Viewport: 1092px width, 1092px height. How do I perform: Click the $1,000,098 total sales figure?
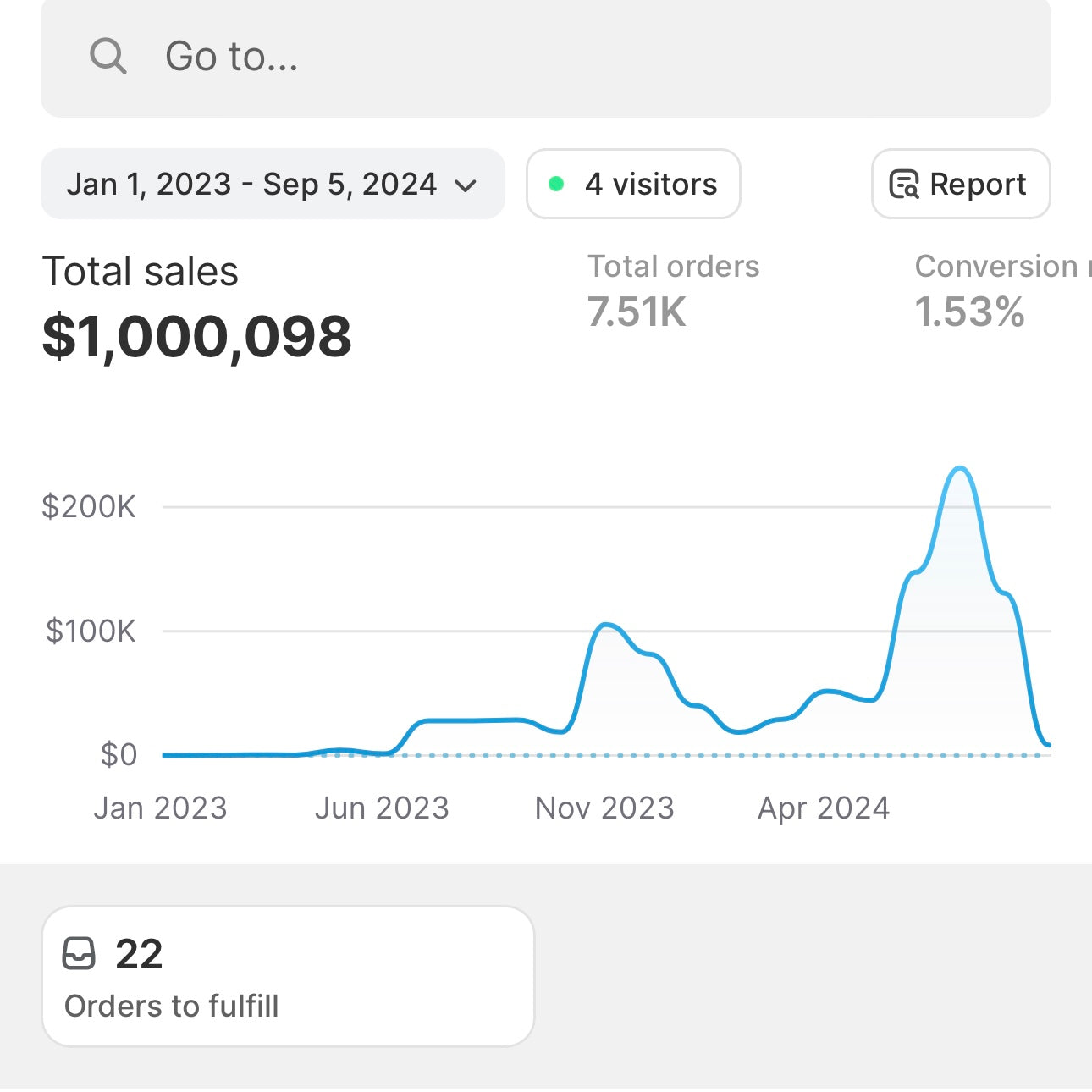[x=196, y=337]
